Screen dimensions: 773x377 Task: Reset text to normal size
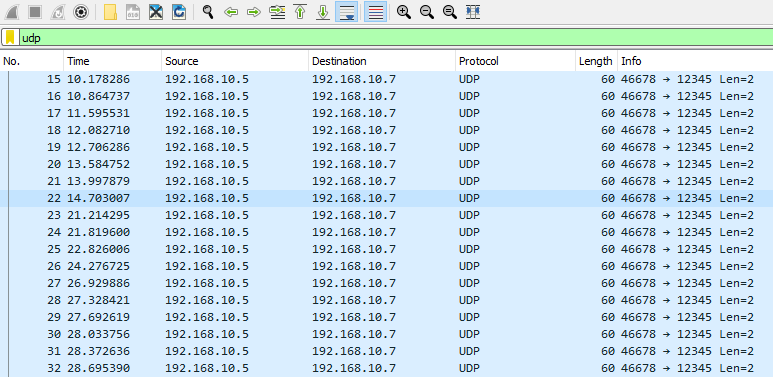[x=450, y=12]
